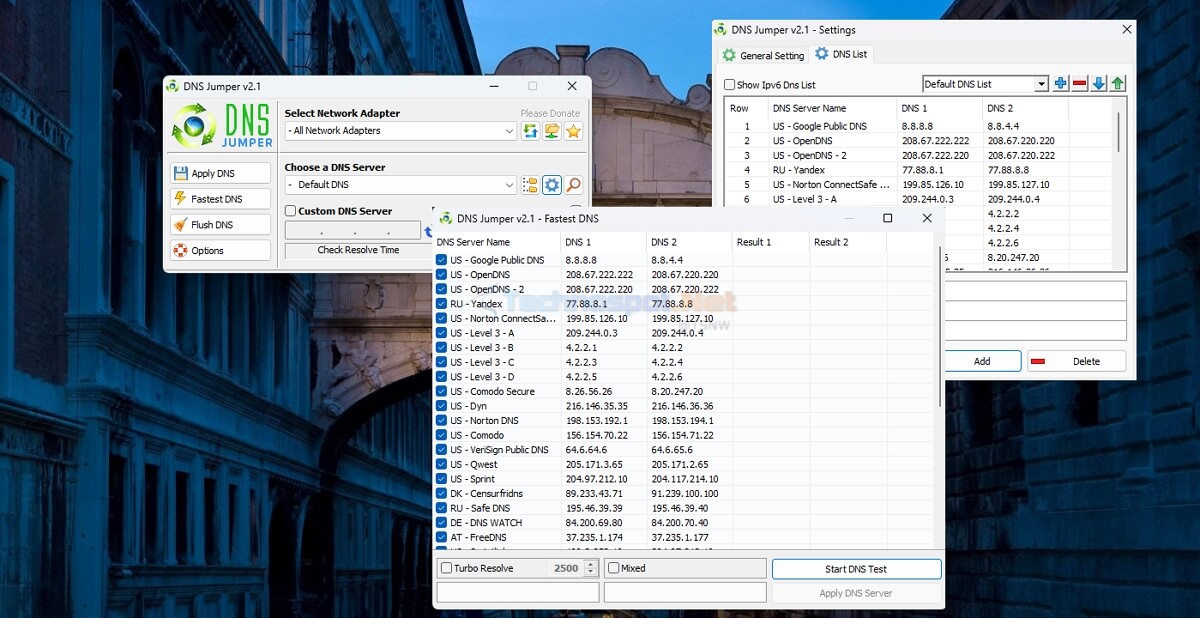Enable the Mixed checkbox
Screen dimensions: 1200x618
[614, 568]
